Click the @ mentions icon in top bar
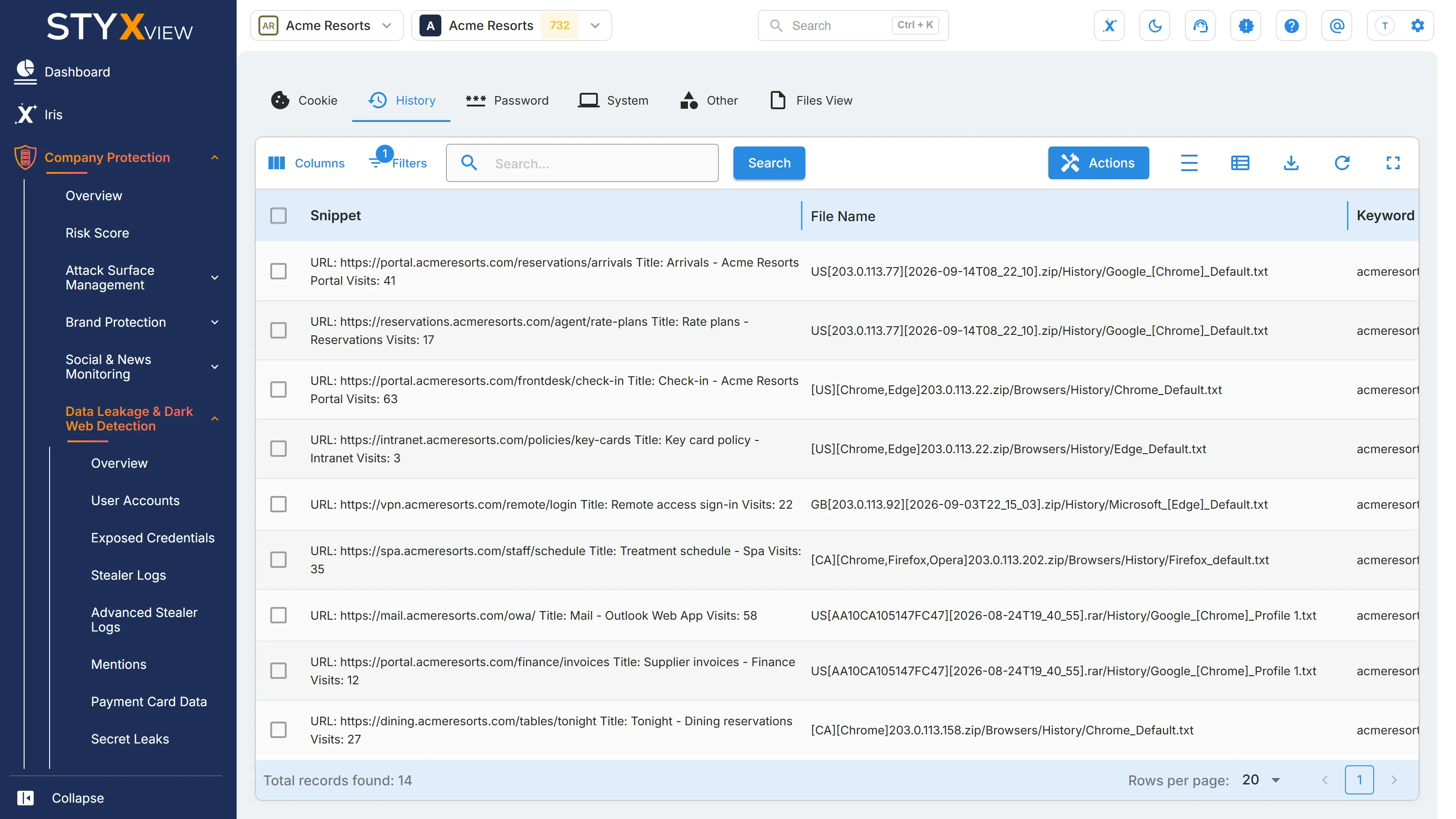Image resolution: width=1456 pixels, height=819 pixels. click(x=1337, y=25)
